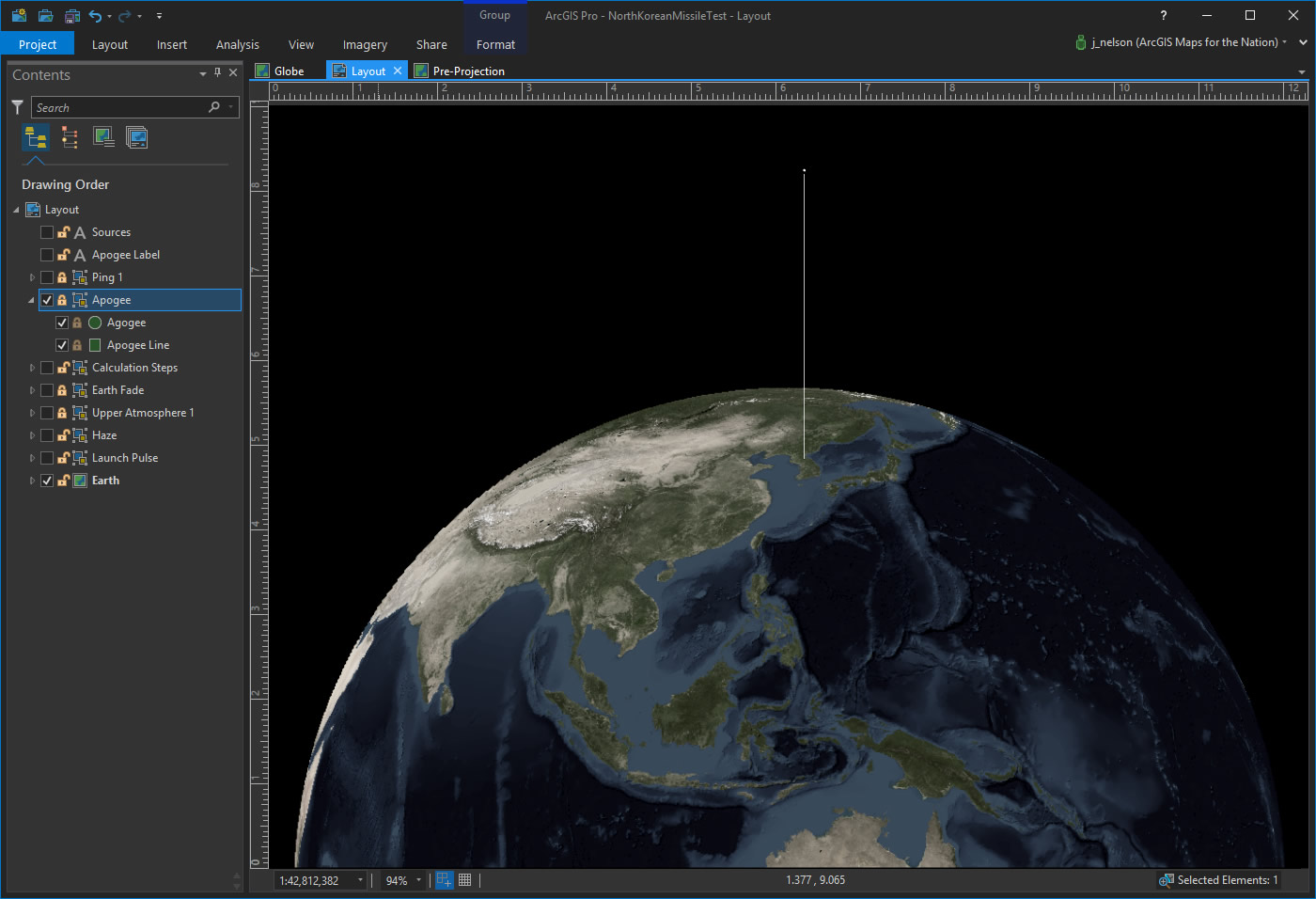Open the zoom percentage dropdown
The width and height of the screenshot is (1316, 899).
click(418, 880)
